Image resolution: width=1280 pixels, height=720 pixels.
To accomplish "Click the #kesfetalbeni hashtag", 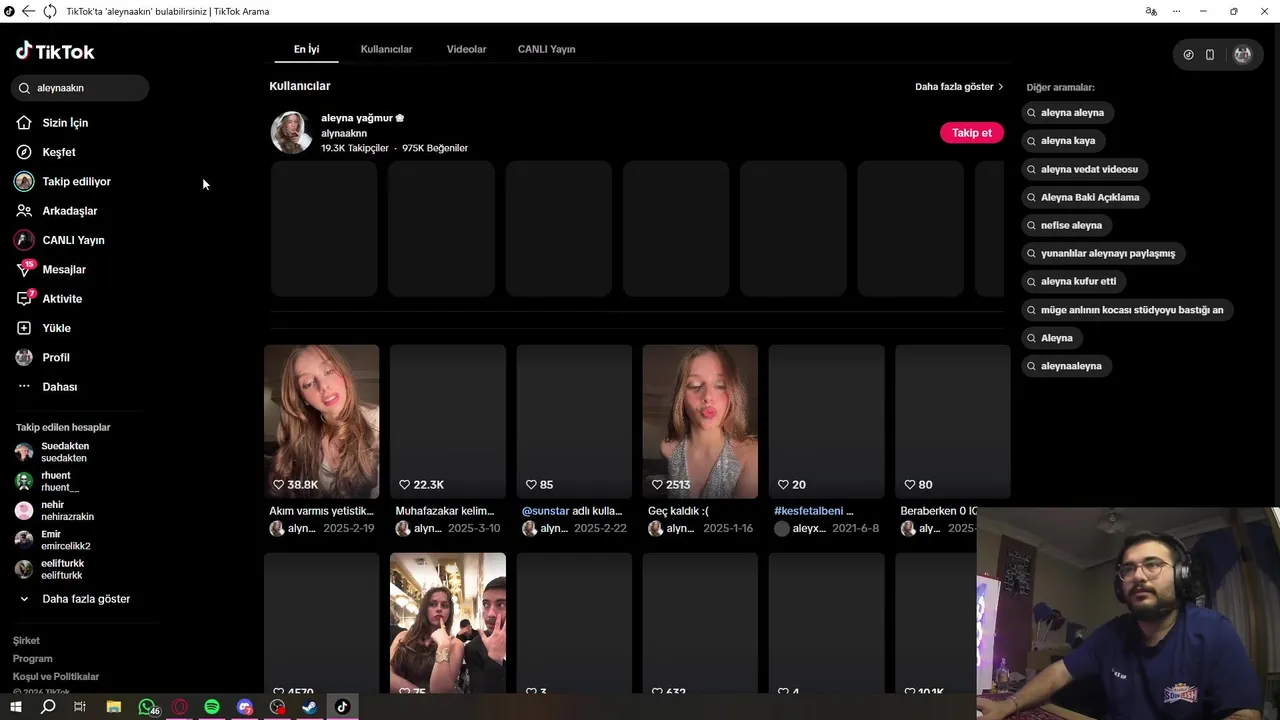I will point(808,511).
